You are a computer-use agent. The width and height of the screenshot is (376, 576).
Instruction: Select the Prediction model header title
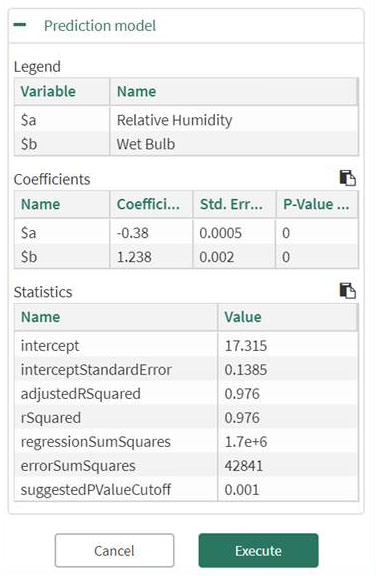pos(100,26)
